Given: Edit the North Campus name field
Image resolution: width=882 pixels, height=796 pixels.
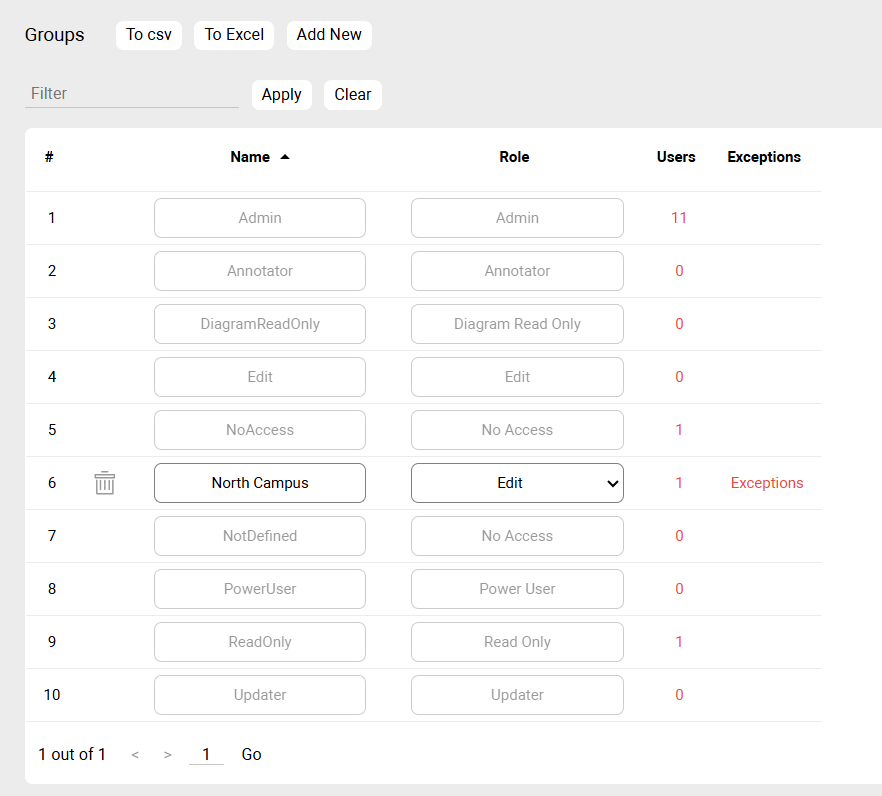Looking at the screenshot, I should 260,483.
